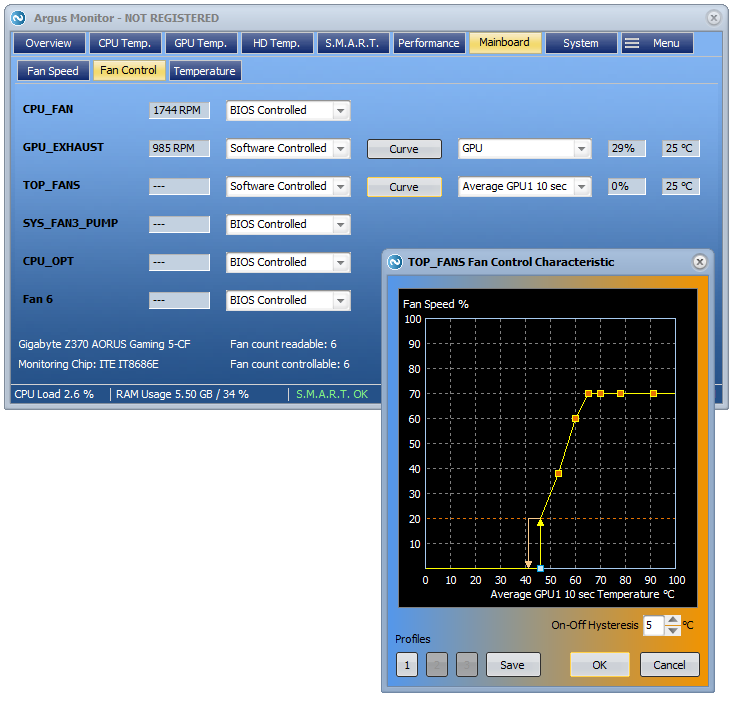This screenshot has width=734, height=713.
Task: Click the TOP_FANS 0% fan speed value
Action: 626,186
